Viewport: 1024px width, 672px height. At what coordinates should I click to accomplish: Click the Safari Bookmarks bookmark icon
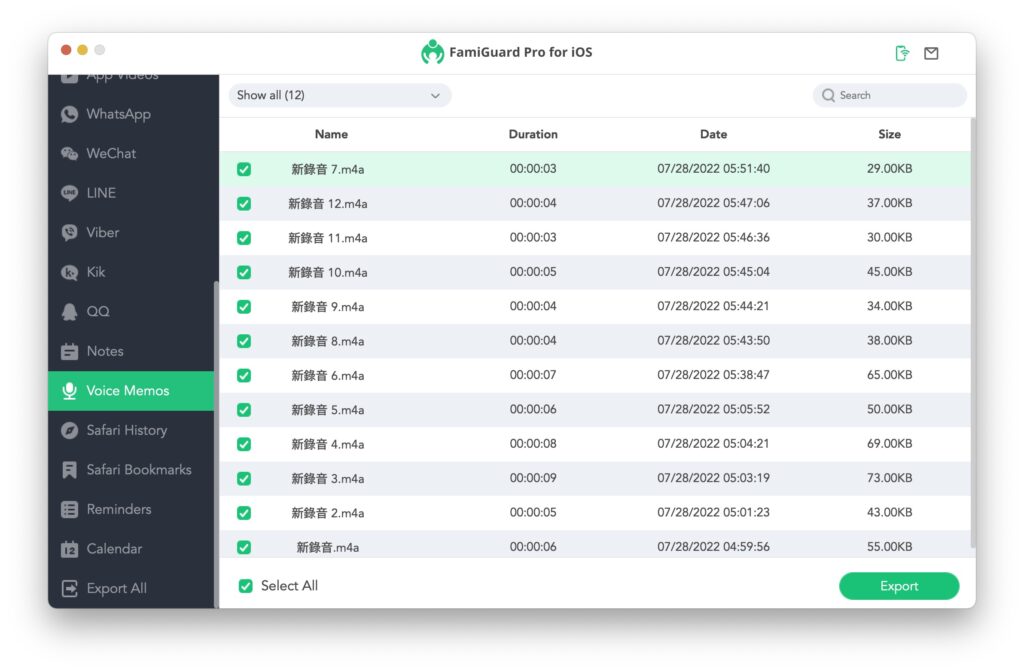coord(69,470)
